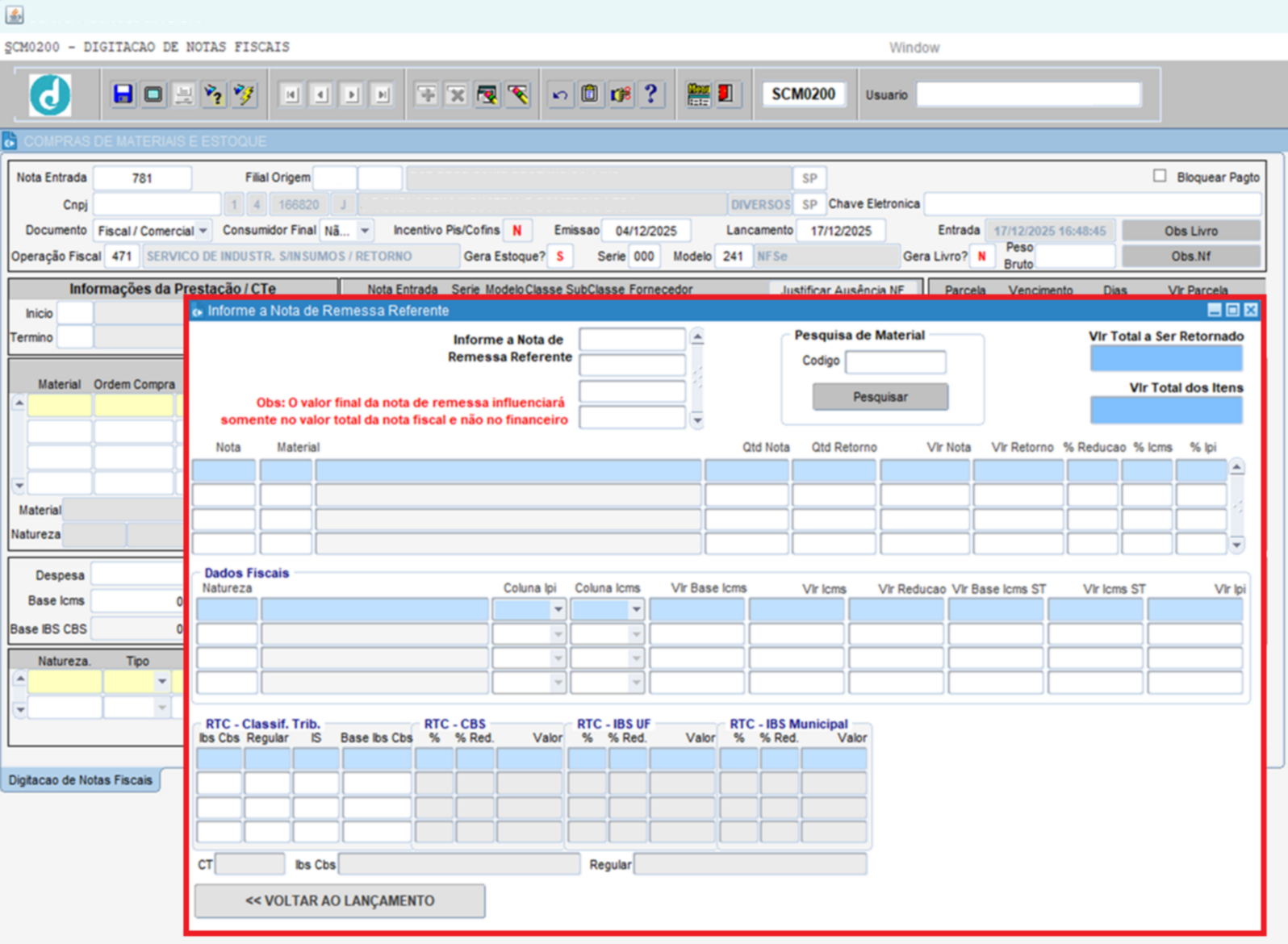Click the Save diskette icon in toolbar
This screenshot has height=944, width=1288.
123,94
